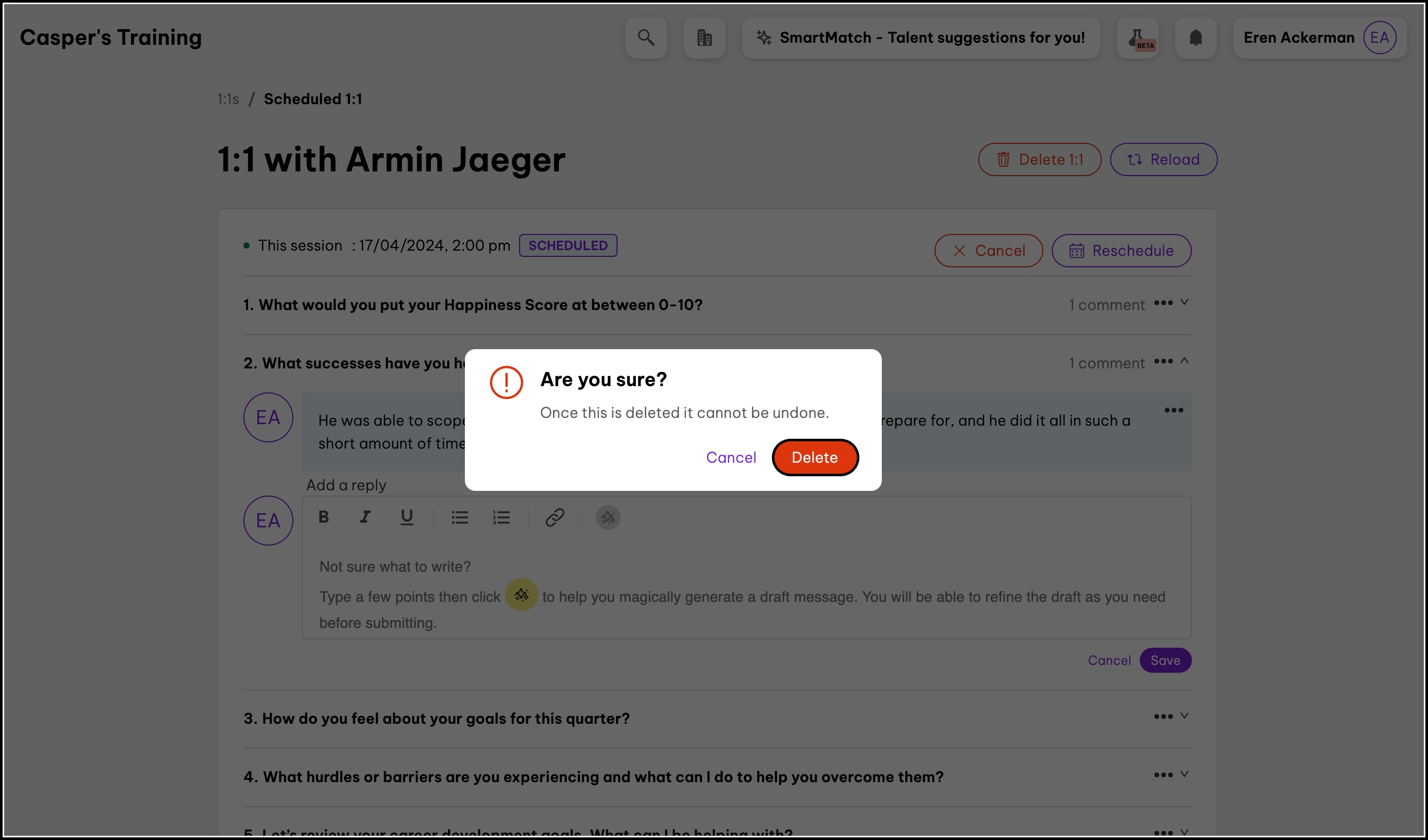Toggle underline formatting
This screenshot has height=840, width=1428.
point(407,517)
